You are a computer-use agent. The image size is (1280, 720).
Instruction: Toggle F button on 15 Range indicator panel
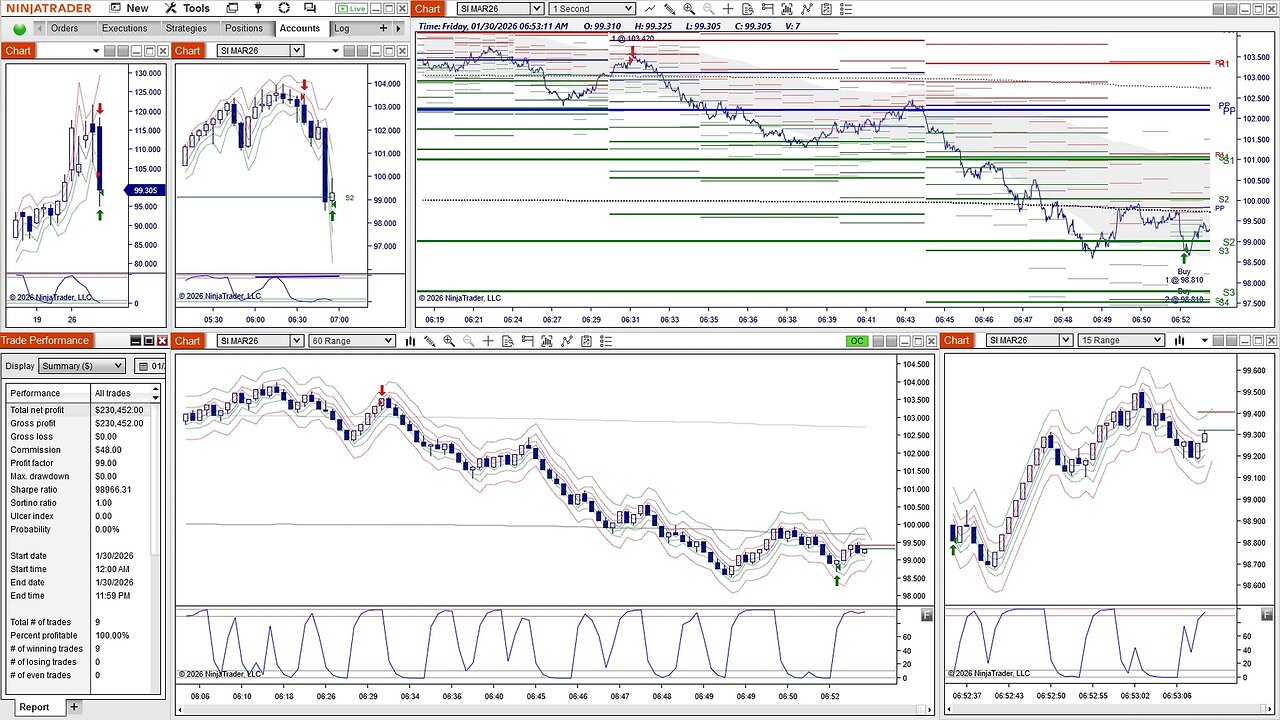click(x=1267, y=616)
